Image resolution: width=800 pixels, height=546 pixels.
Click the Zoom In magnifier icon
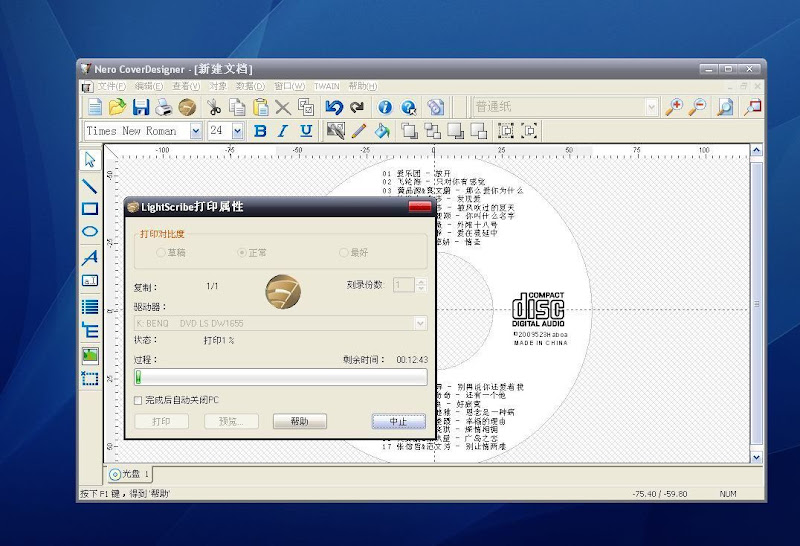click(x=674, y=107)
